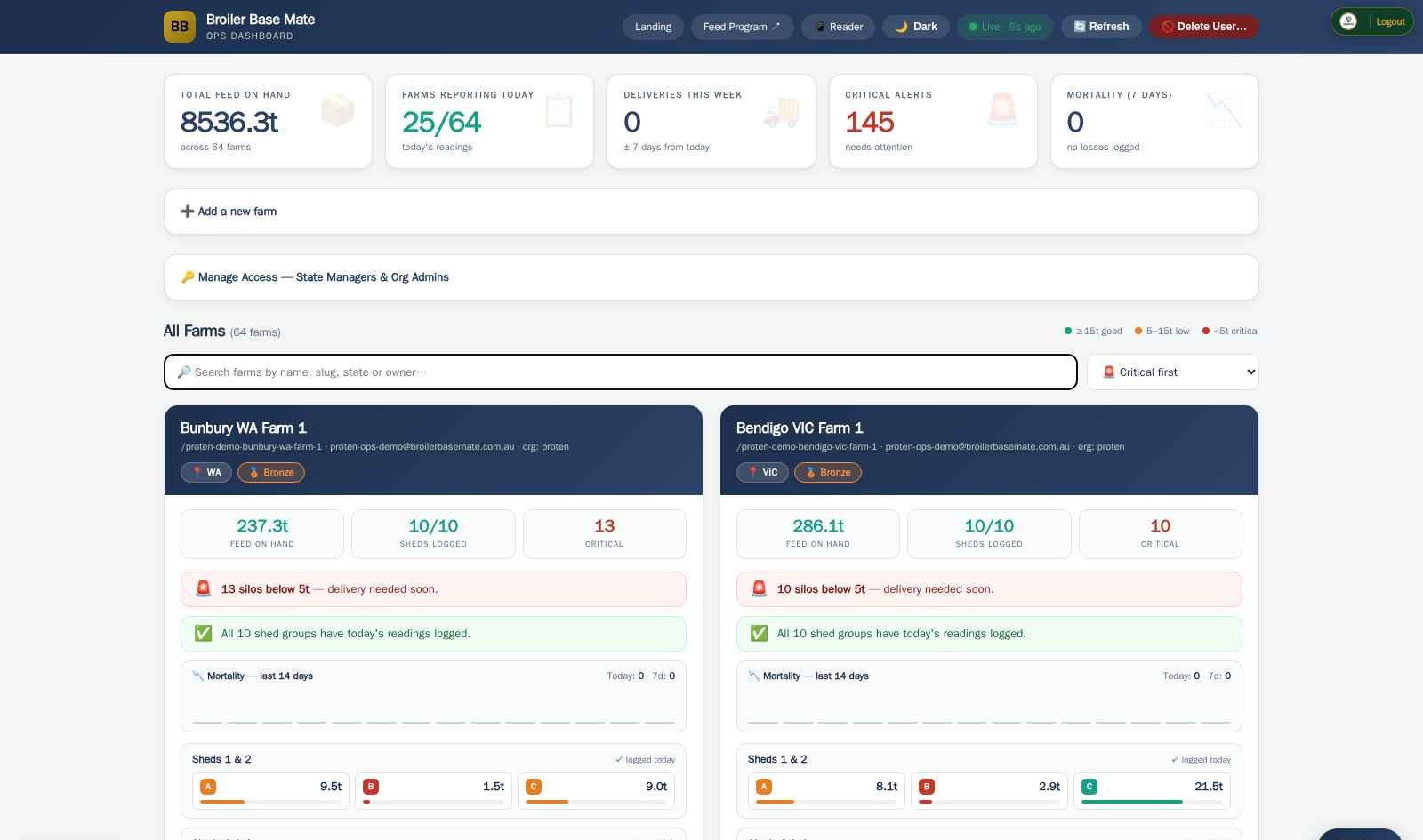
Task: Click the 286.1t feed on hand value
Action: tap(818, 525)
